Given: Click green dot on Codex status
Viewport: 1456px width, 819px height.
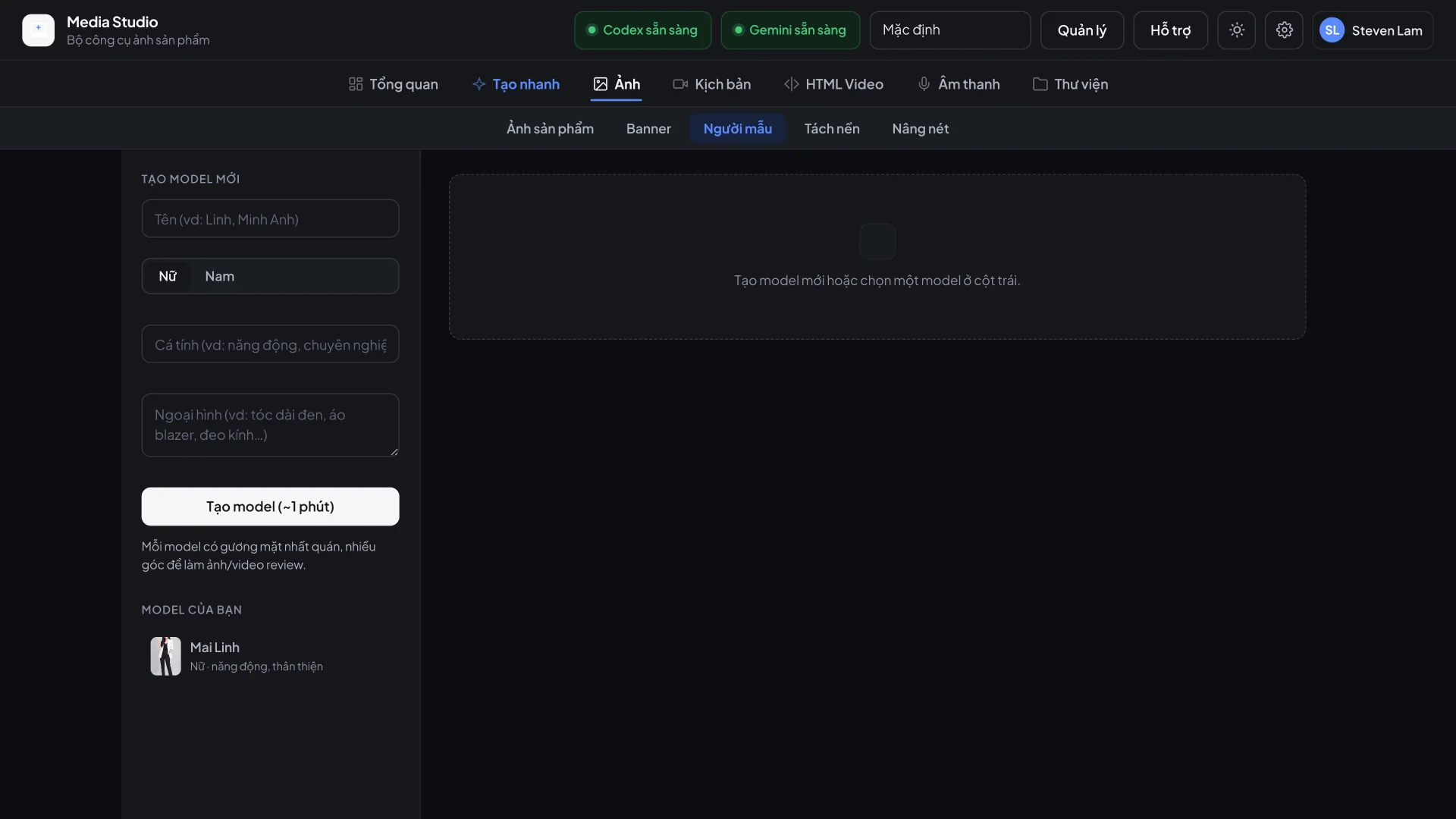Looking at the screenshot, I should coord(592,30).
